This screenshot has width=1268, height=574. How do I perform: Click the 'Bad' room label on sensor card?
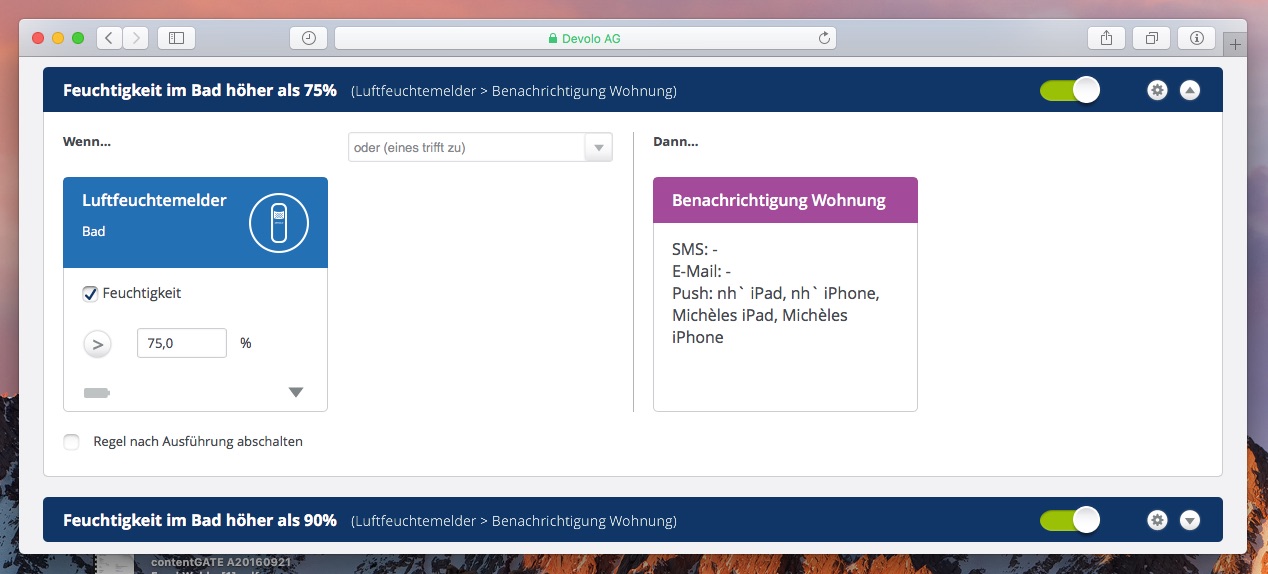tap(93, 231)
